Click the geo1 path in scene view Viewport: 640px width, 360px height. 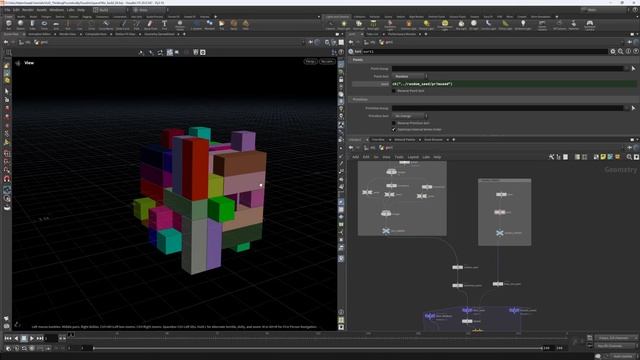(x=42, y=42)
